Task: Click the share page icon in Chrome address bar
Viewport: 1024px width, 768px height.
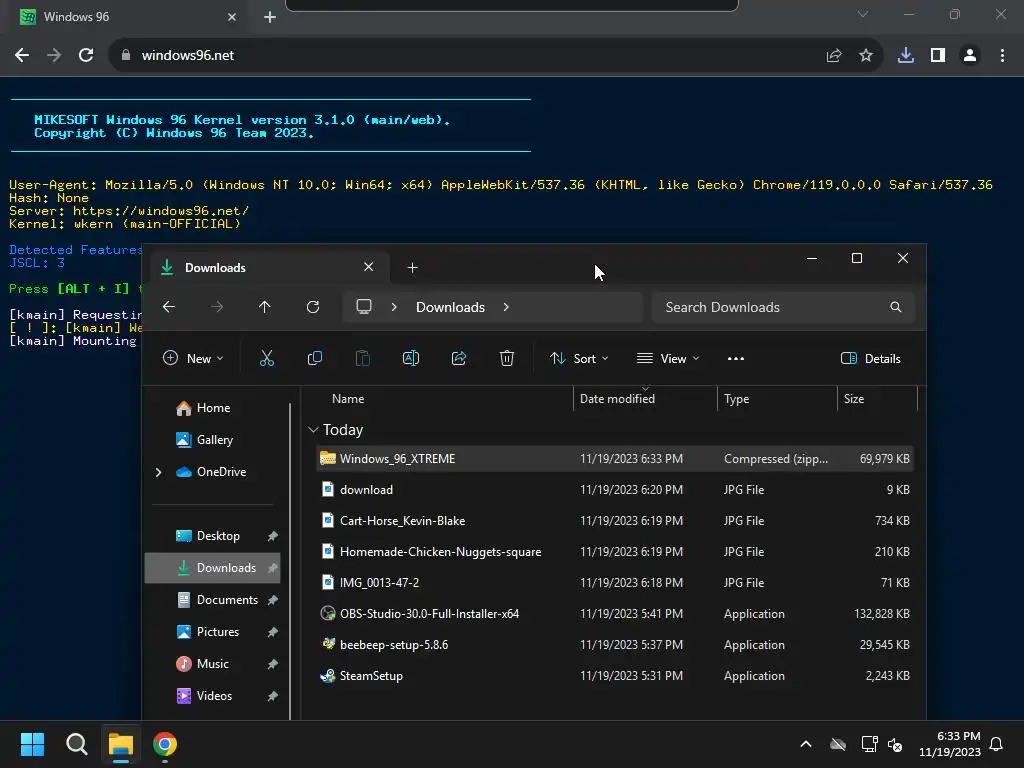Action: pyautogui.click(x=834, y=56)
